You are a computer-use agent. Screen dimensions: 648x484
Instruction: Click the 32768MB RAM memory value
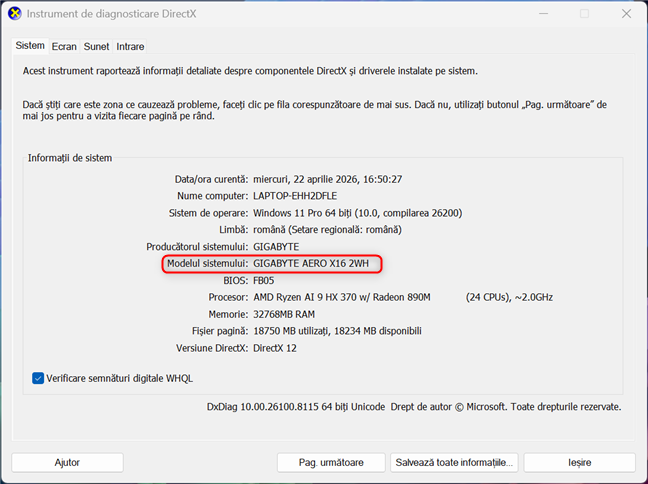click(284, 314)
